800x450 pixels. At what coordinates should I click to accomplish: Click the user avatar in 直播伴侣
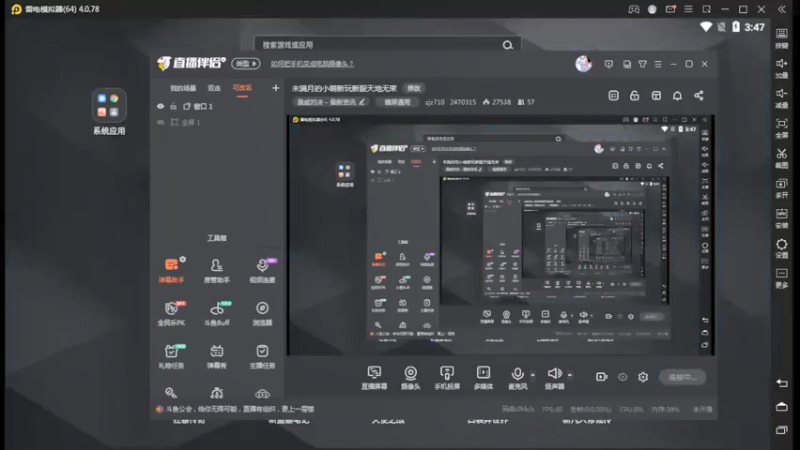(584, 64)
